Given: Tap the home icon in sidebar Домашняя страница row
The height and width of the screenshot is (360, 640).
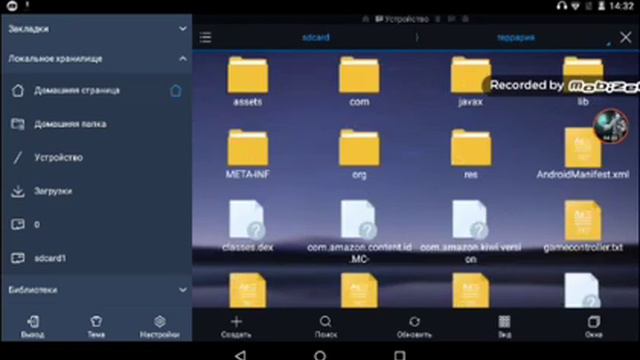Looking at the screenshot, I should tap(18, 90).
